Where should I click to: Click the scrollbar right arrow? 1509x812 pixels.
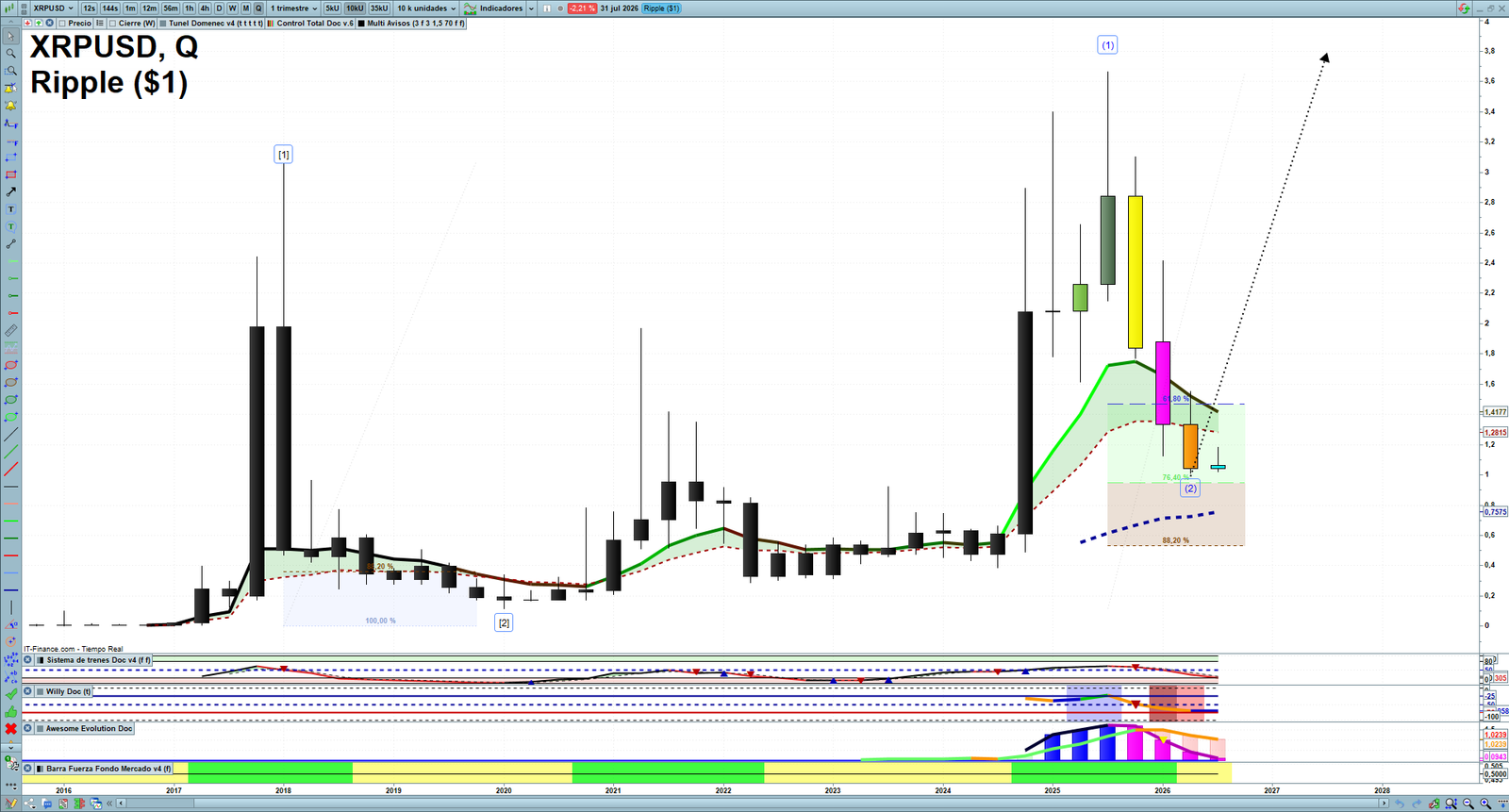[x=1384, y=804]
